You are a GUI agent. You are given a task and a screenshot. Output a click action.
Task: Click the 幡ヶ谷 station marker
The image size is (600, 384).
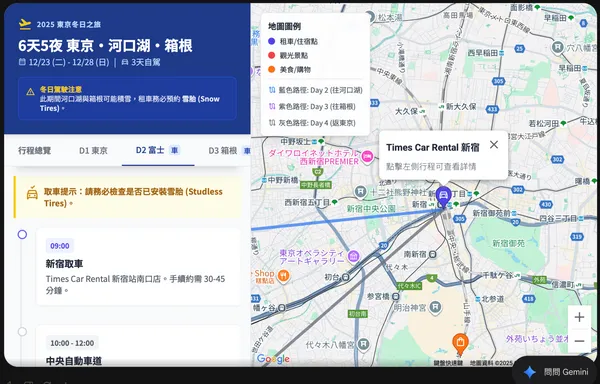[x=282, y=308]
